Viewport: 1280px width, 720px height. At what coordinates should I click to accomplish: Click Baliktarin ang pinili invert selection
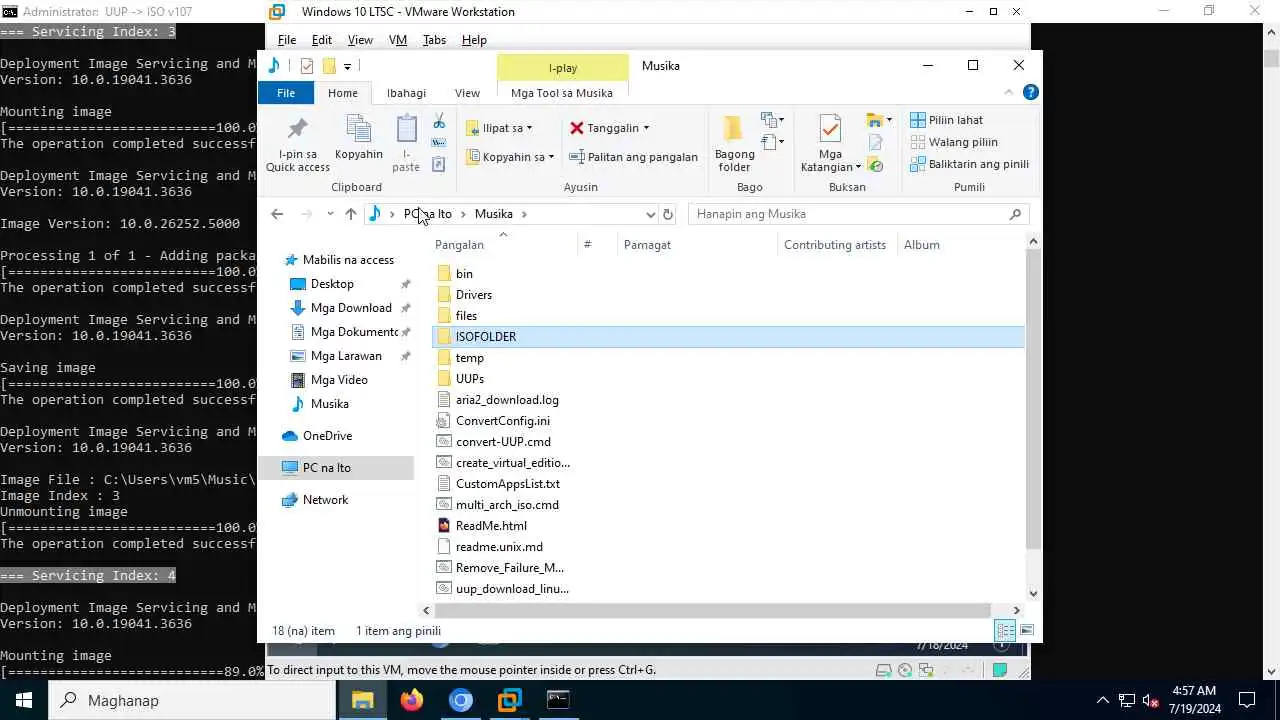(x=969, y=164)
